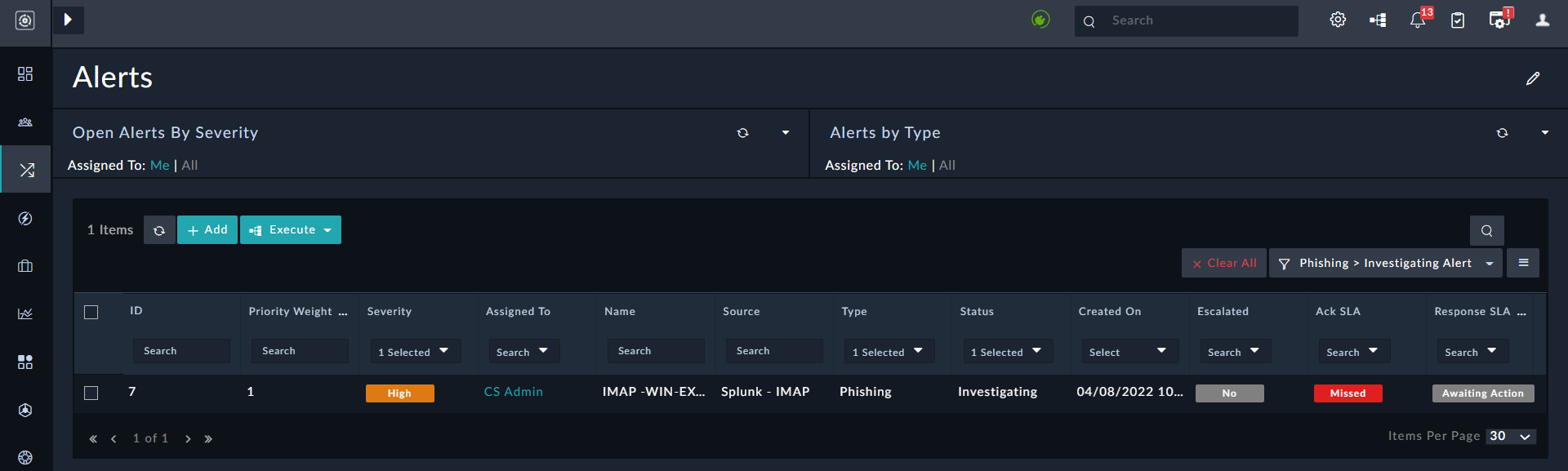Viewport: 1568px width, 471px height.
Task: Open the column settings hamburger icon
Action: (x=1523, y=263)
